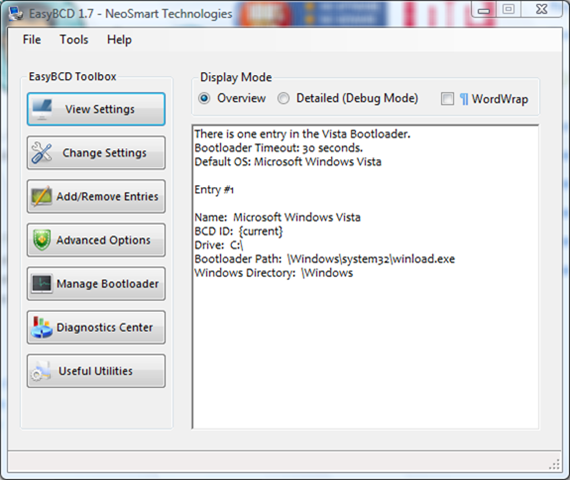The height and width of the screenshot is (480, 570).
Task: Select Detailed (Debug Mode) radio button
Action: (284, 98)
